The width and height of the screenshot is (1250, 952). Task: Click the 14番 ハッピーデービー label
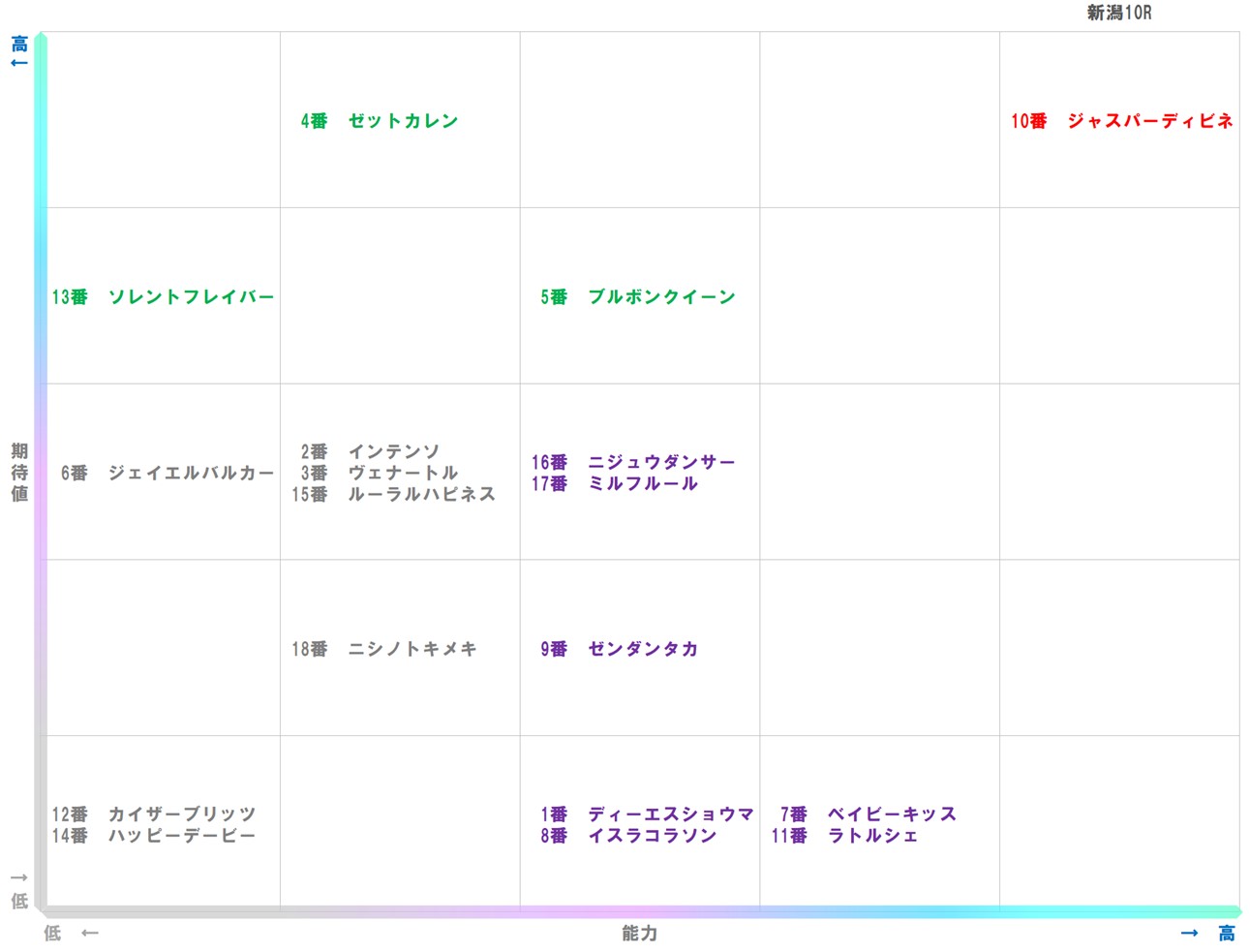[154, 836]
